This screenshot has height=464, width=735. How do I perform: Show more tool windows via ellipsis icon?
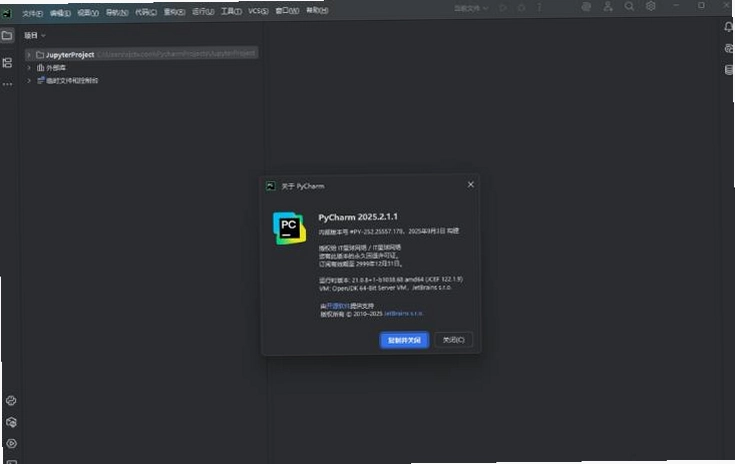8,84
